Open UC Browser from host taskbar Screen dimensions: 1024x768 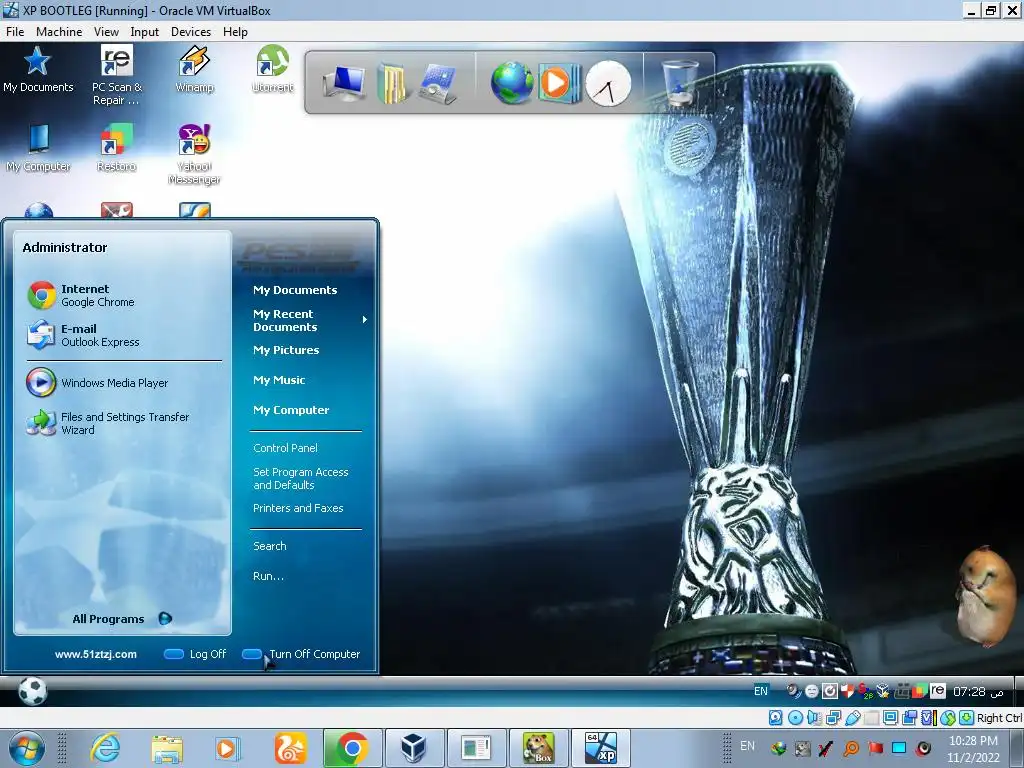pos(290,748)
